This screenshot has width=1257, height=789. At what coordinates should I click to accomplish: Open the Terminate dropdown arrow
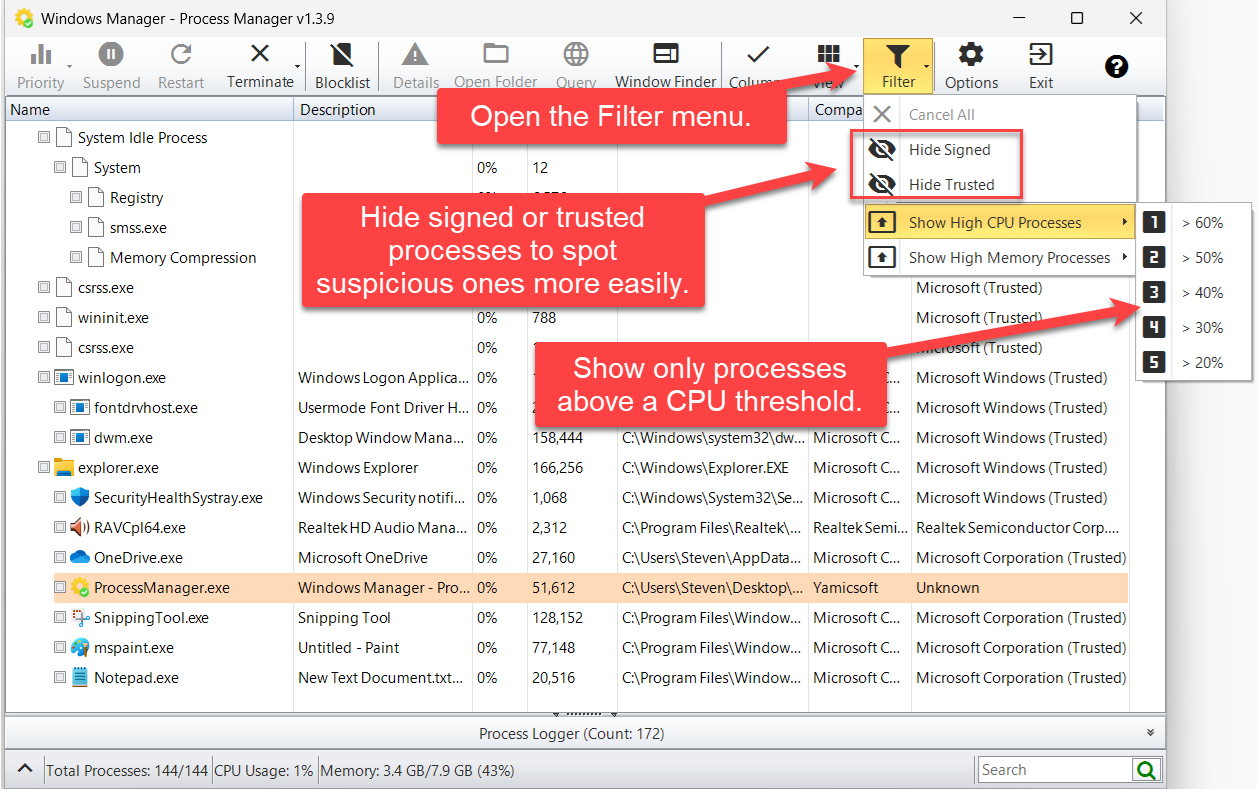pyautogui.click(x=297, y=66)
